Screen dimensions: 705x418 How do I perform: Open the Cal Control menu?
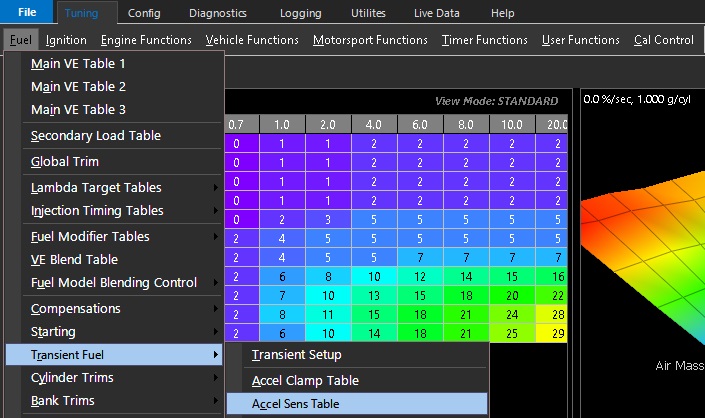tap(663, 40)
